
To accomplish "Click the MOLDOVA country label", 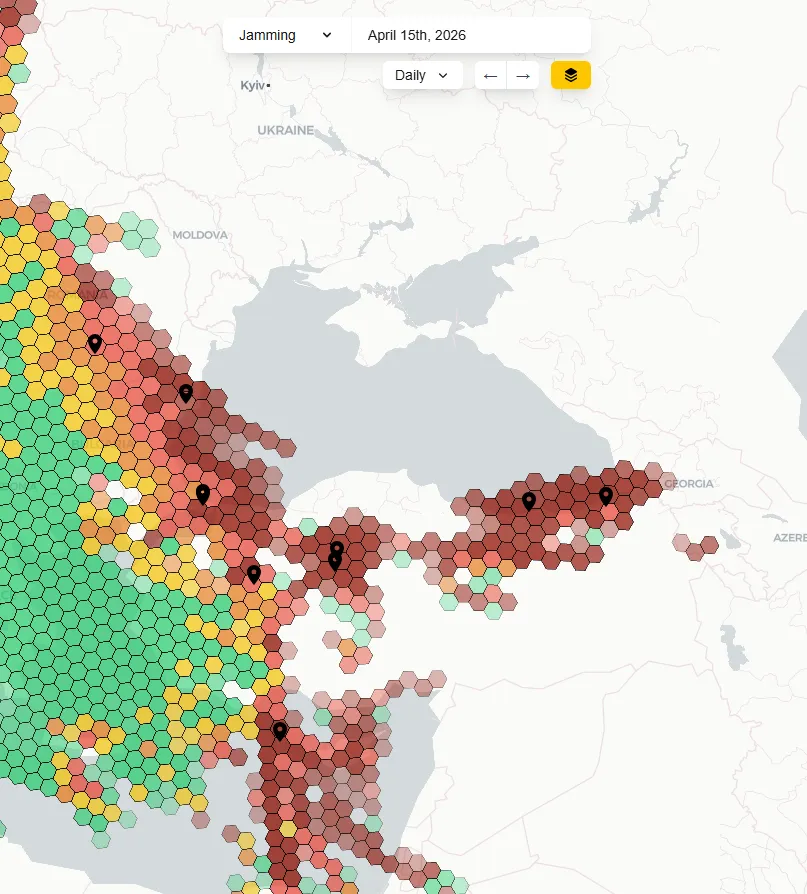I will 200,235.
